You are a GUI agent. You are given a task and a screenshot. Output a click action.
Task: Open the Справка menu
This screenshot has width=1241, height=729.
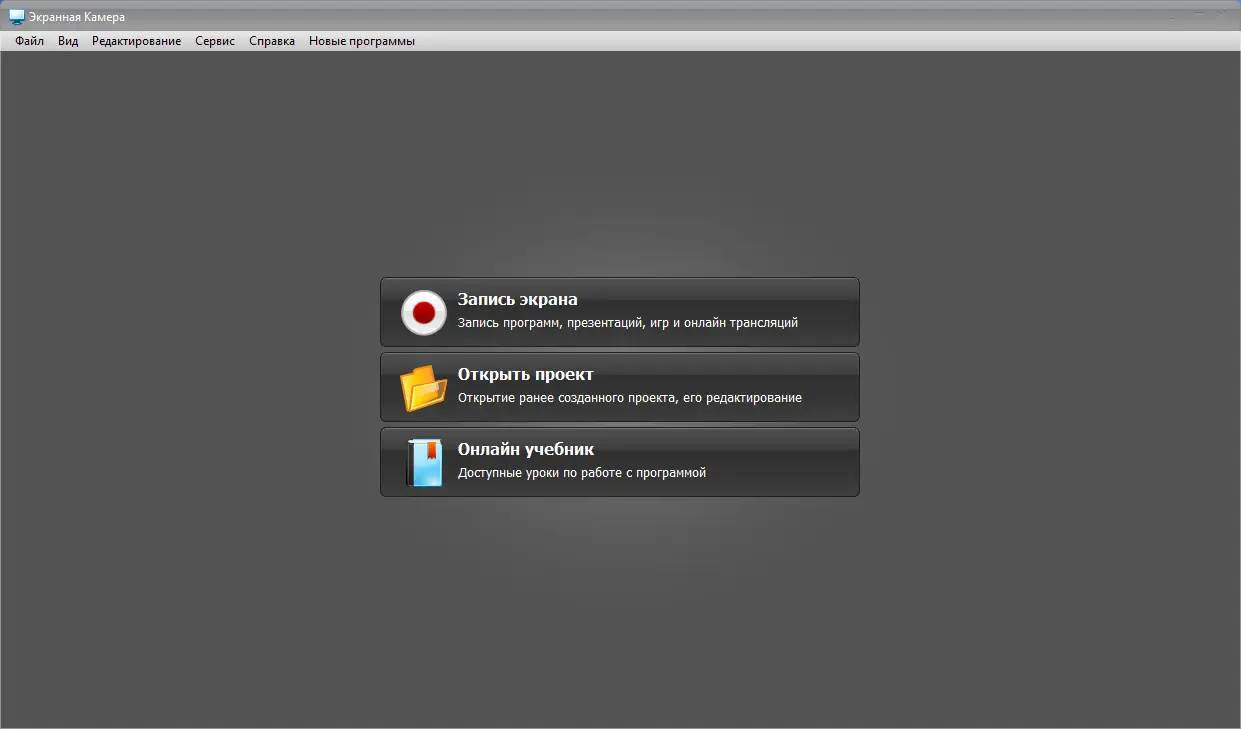272,41
